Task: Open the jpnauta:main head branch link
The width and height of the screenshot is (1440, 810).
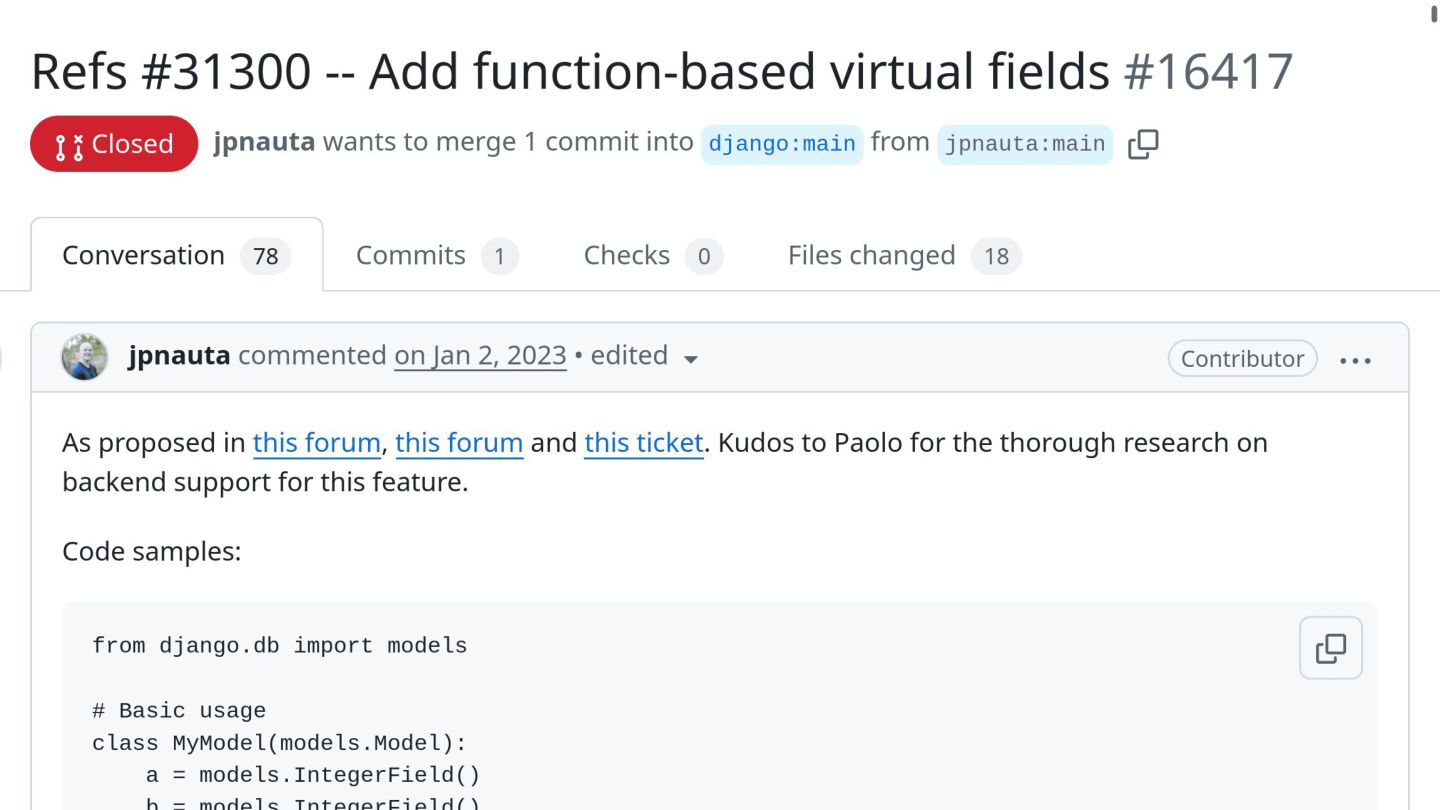Action: 1025,144
